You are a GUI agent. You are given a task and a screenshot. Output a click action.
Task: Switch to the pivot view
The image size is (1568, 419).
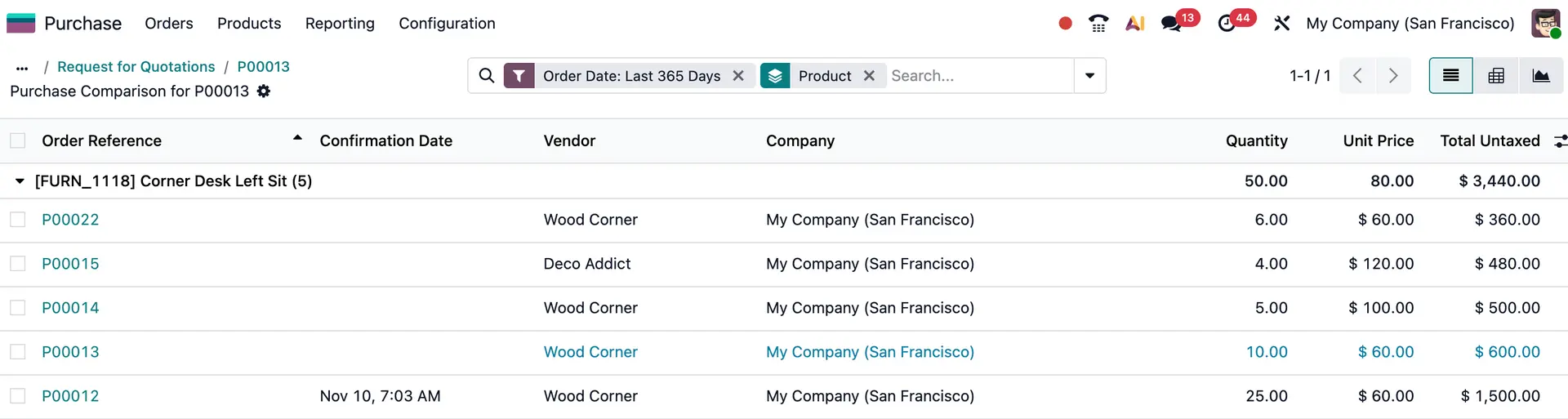[1495, 76]
